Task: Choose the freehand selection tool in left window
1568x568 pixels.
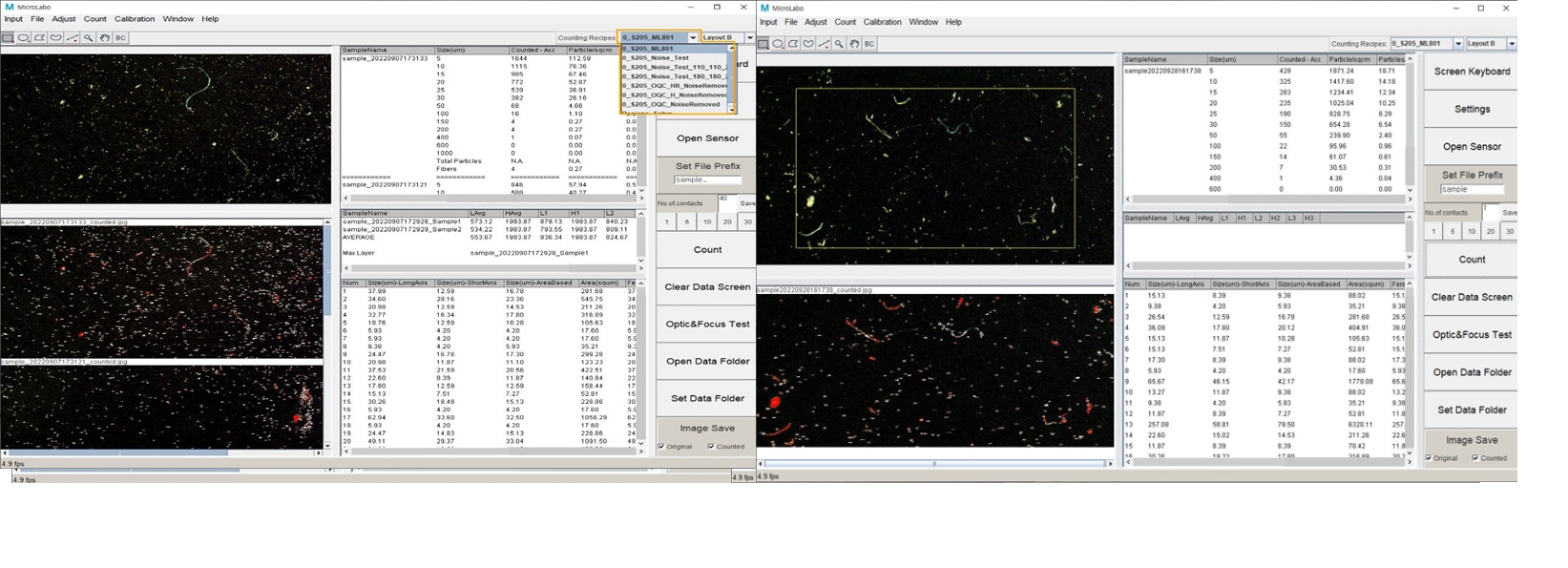Action: coord(56,38)
